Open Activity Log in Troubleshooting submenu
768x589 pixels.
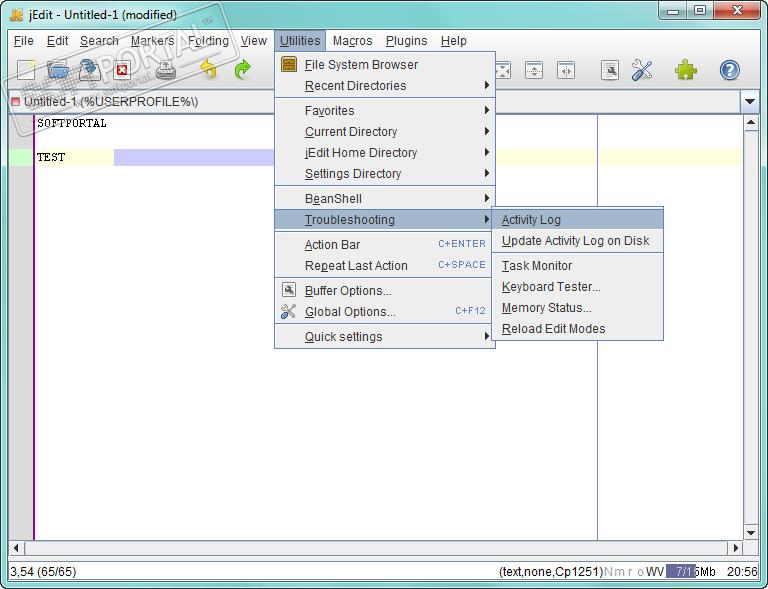tap(577, 220)
